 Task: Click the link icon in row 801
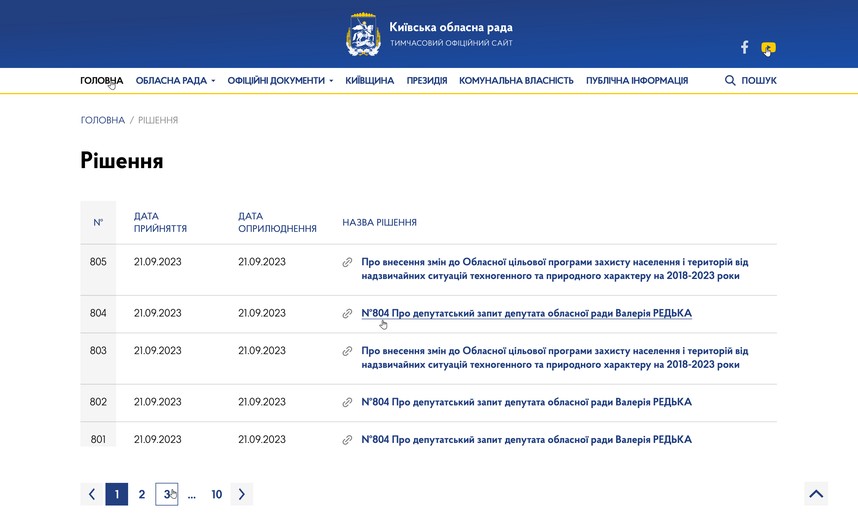pos(347,440)
